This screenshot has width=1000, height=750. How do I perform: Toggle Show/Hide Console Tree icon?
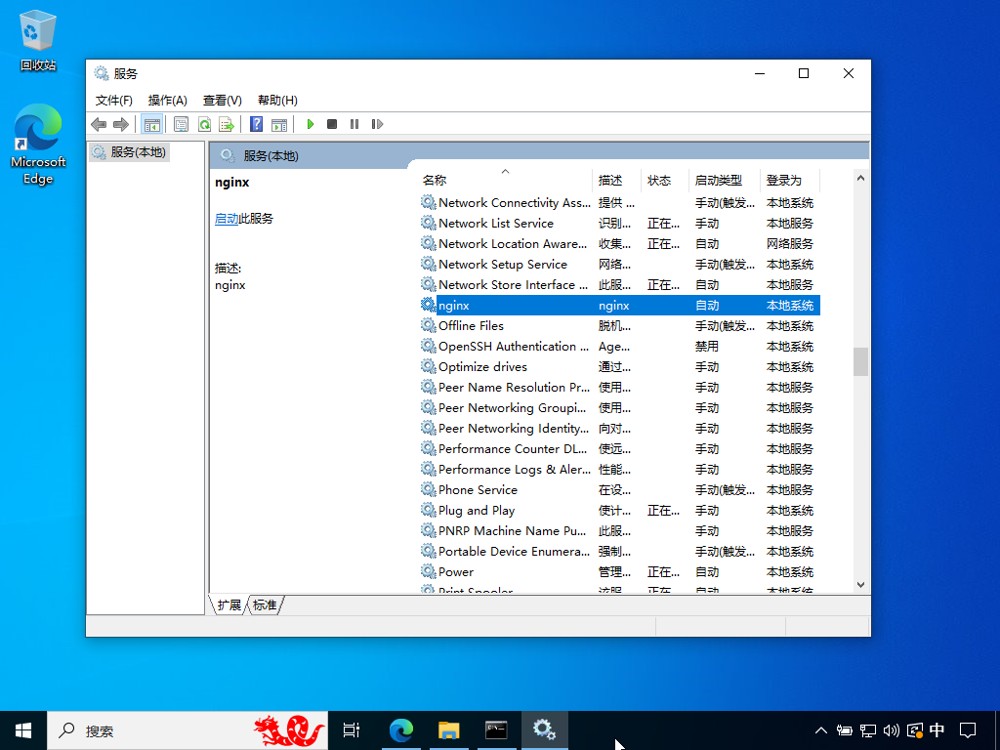(152, 124)
